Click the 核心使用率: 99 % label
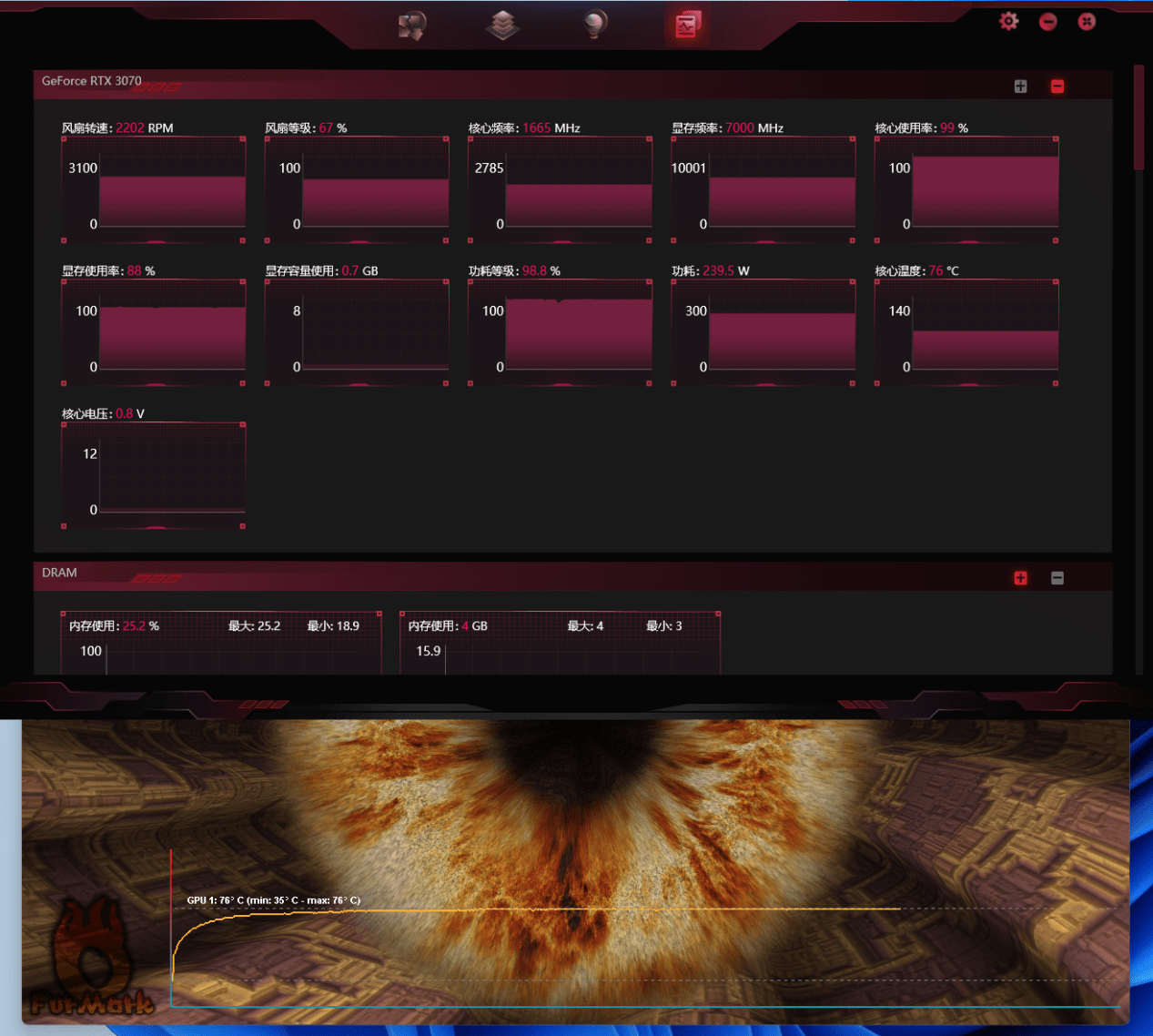 click(922, 128)
